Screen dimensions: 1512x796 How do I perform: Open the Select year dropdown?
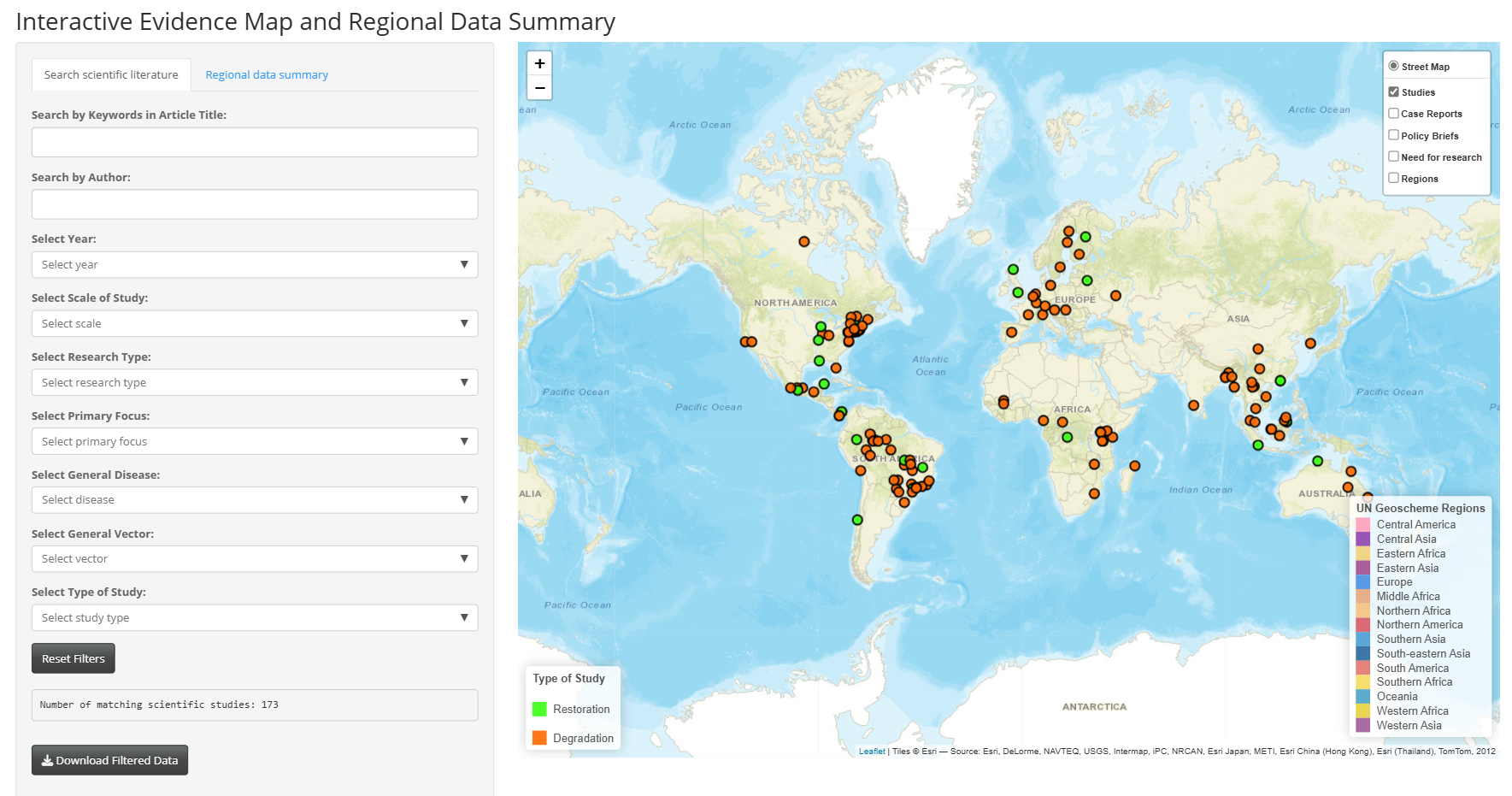255,265
